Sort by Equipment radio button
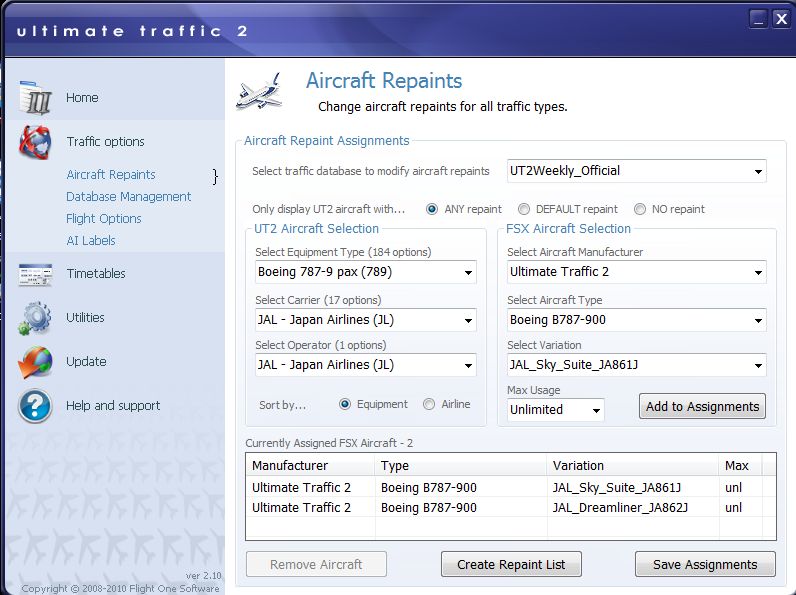This screenshot has height=595, width=796. point(345,404)
